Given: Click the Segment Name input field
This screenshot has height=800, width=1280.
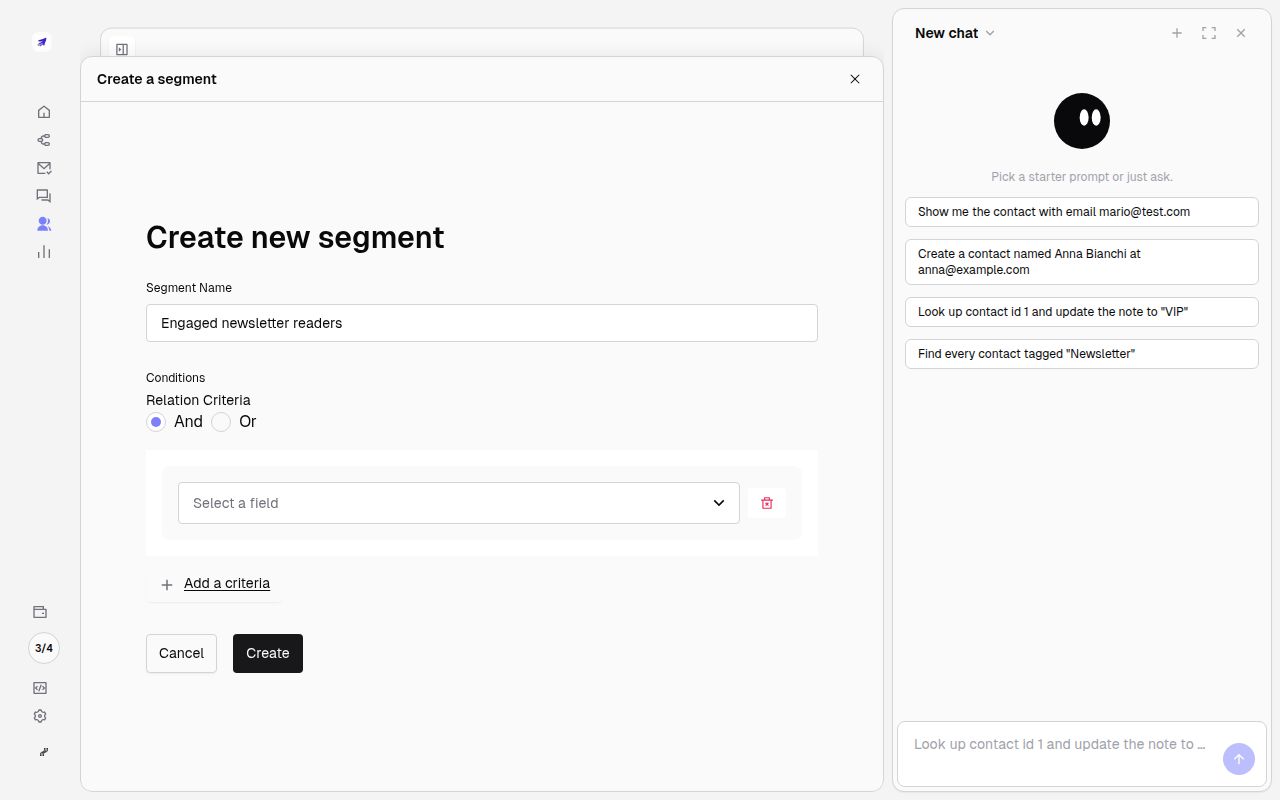Looking at the screenshot, I should 482,323.
